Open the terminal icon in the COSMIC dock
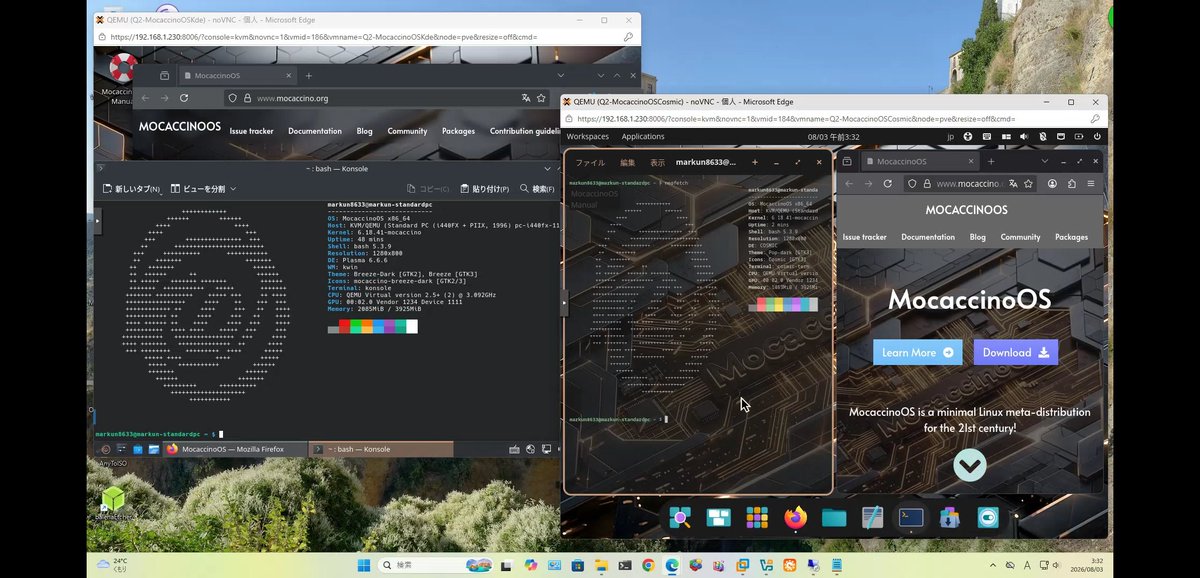This screenshot has width=1200, height=578. tap(911, 517)
